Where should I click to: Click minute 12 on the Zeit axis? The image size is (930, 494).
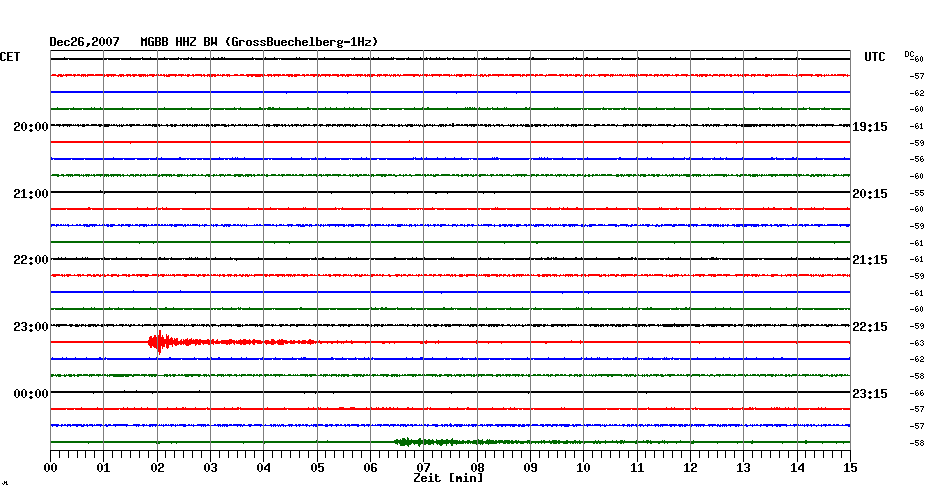[690, 468]
